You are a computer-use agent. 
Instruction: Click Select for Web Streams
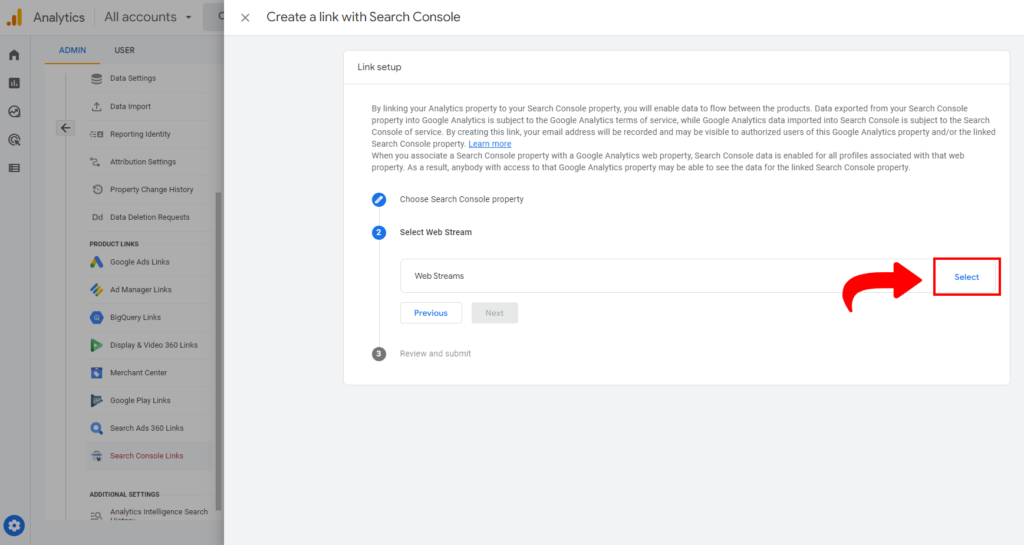pyautogui.click(x=967, y=277)
